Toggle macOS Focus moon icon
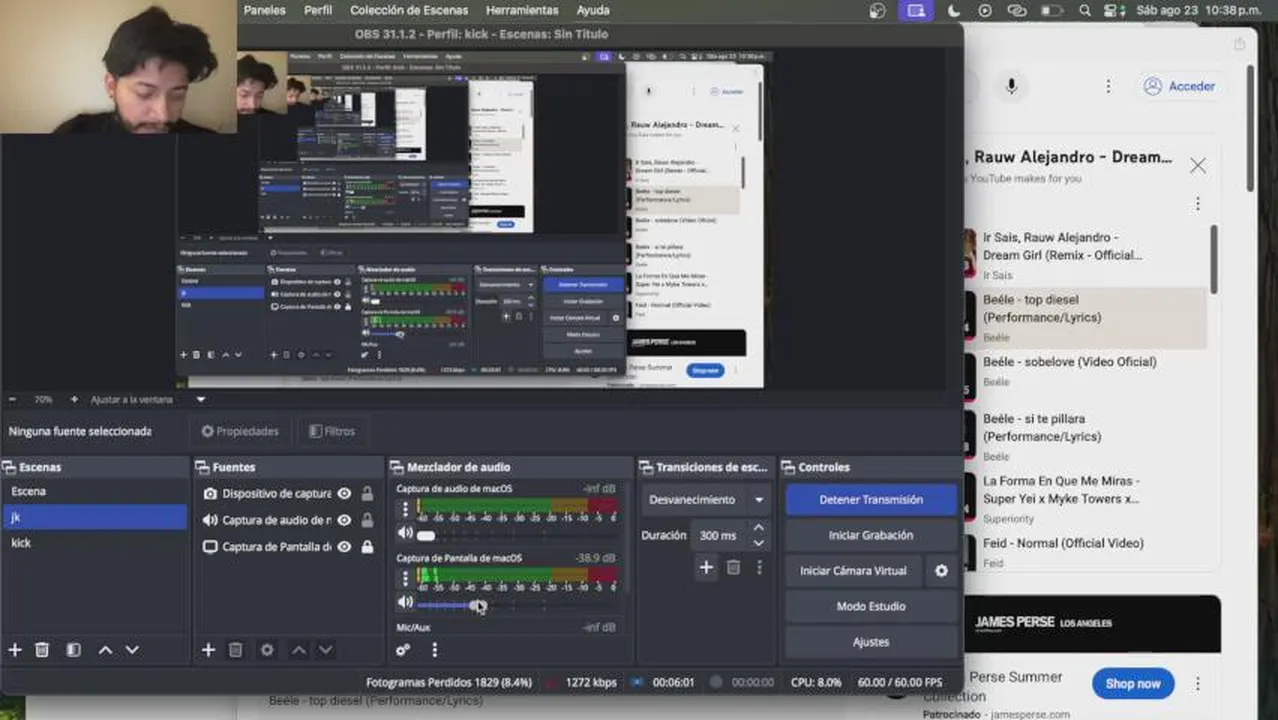 pos(953,10)
